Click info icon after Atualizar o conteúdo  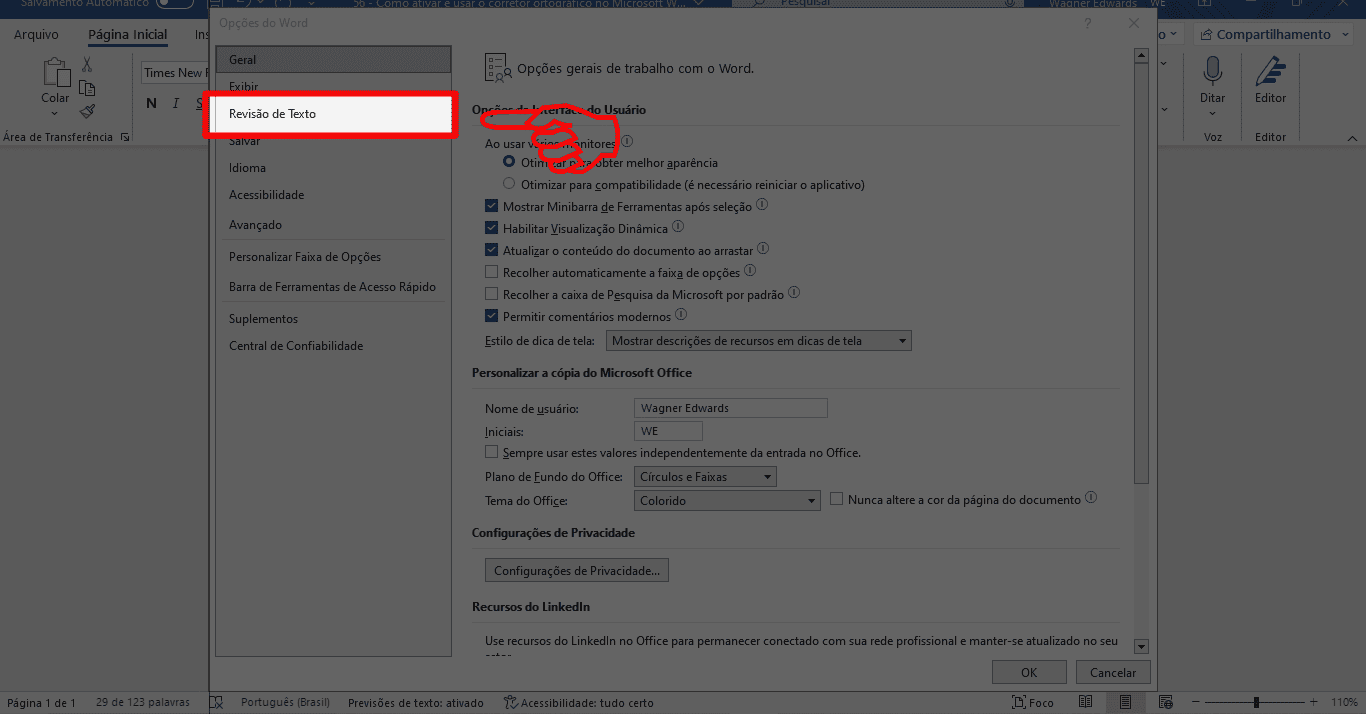(763, 248)
